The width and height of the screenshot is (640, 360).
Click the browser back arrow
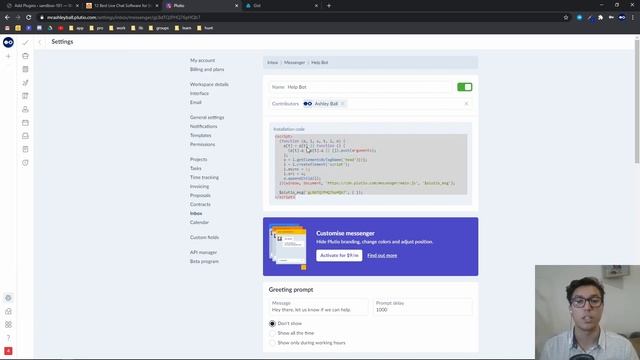tap(7, 18)
